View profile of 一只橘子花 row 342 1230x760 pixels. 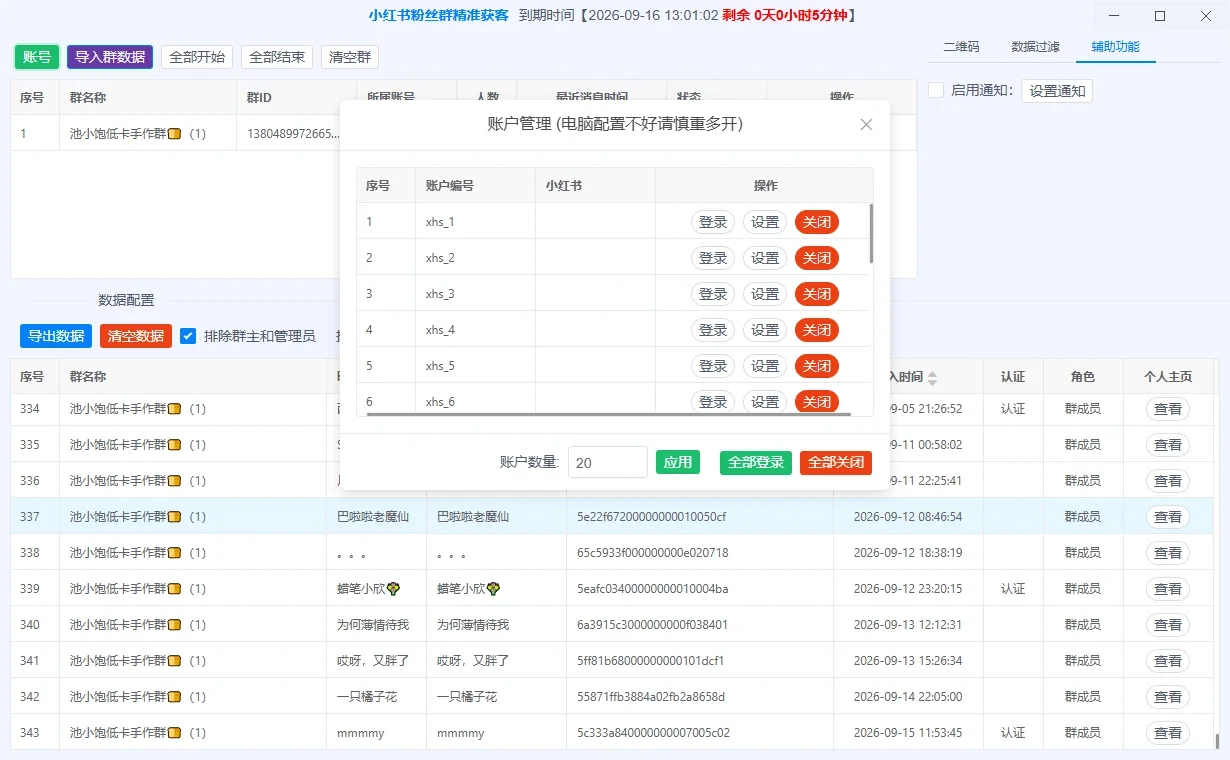point(1168,697)
